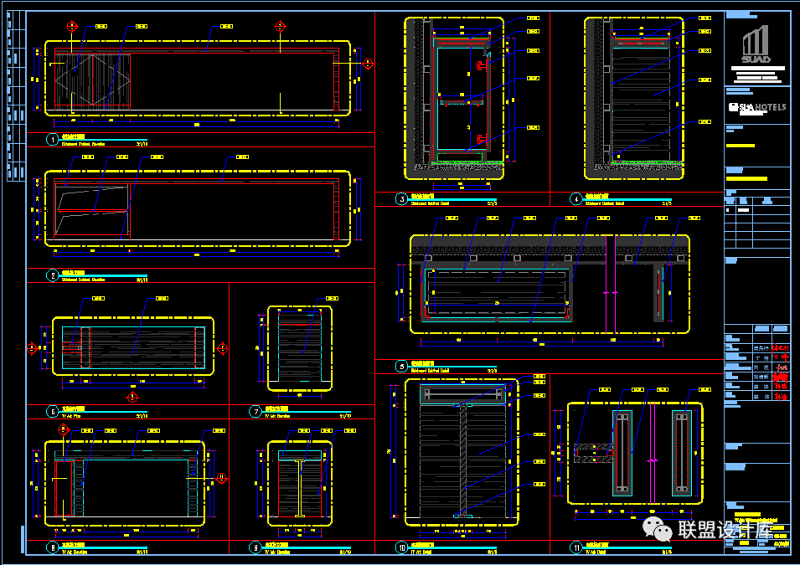The height and width of the screenshot is (565, 800).
Task: Click the circled number 2 drawing marker
Action: click(52, 274)
